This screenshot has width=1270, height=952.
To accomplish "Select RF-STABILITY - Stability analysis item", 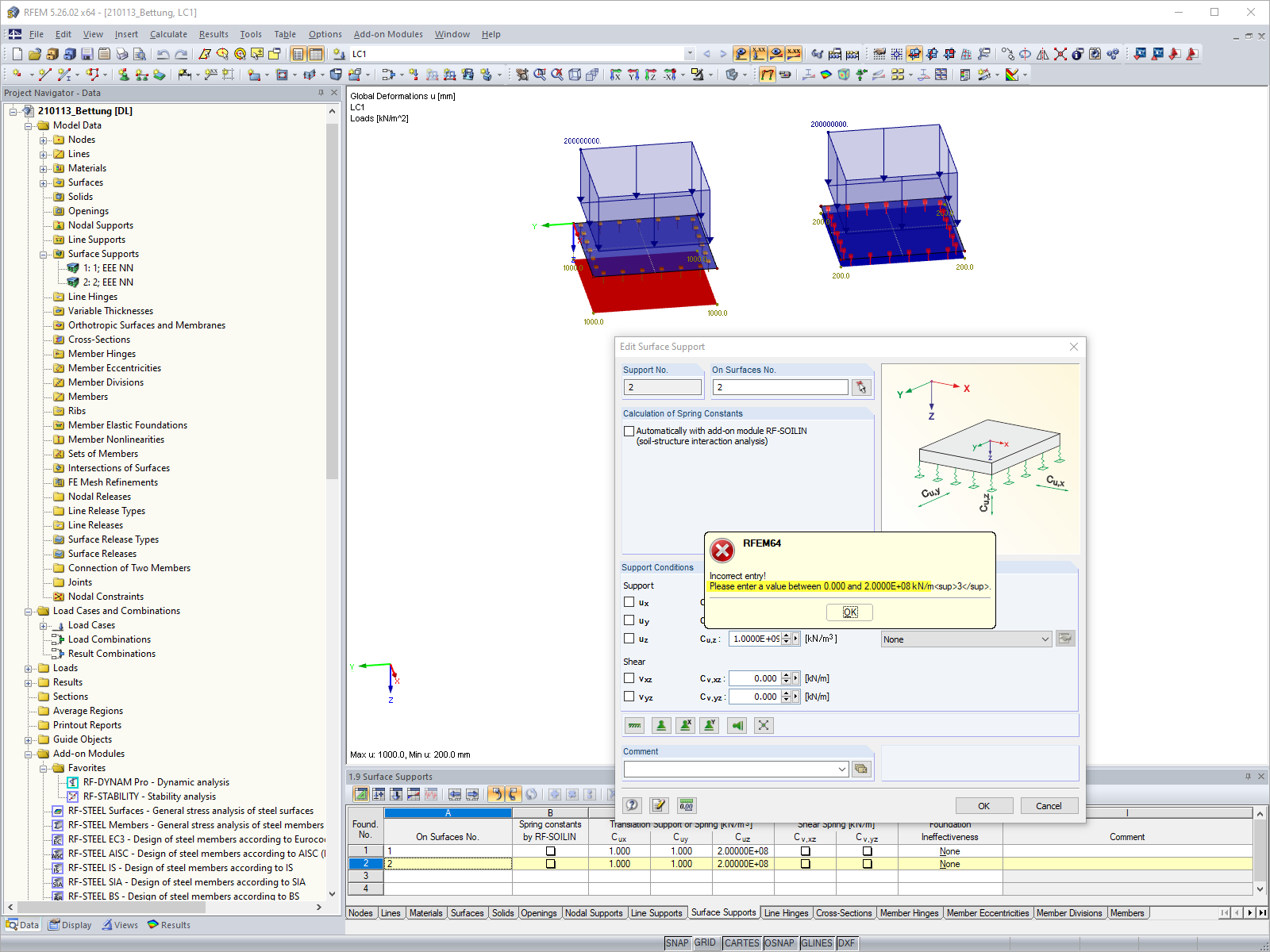I will (149, 797).
